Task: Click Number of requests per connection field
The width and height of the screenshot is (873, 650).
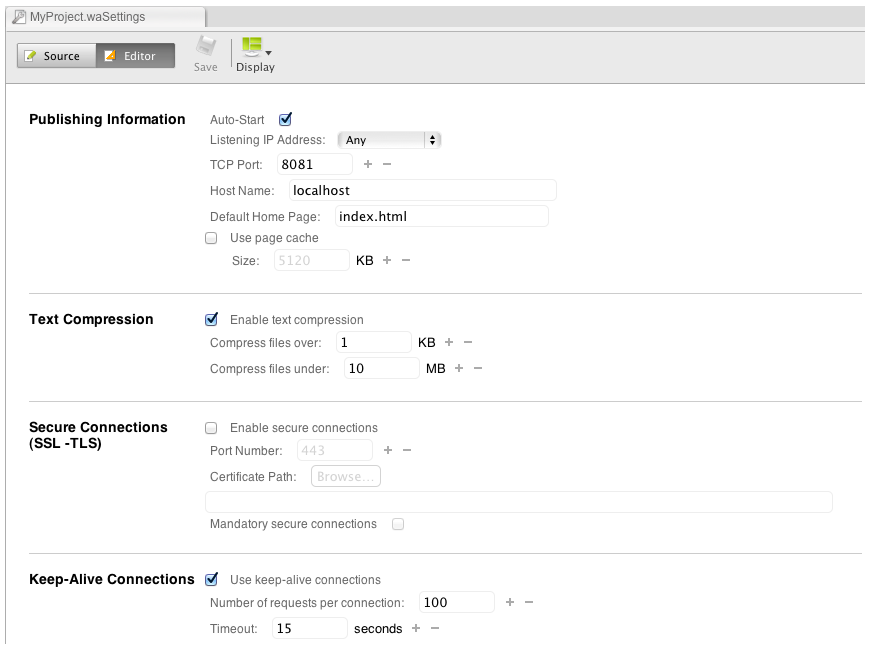Action: [457, 603]
